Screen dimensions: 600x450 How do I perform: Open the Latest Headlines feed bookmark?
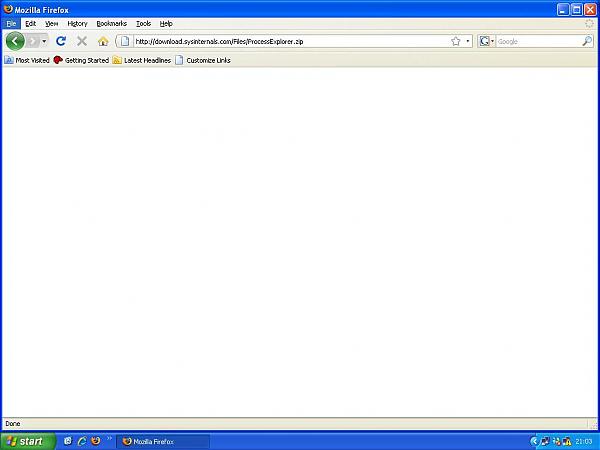tap(142, 60)
